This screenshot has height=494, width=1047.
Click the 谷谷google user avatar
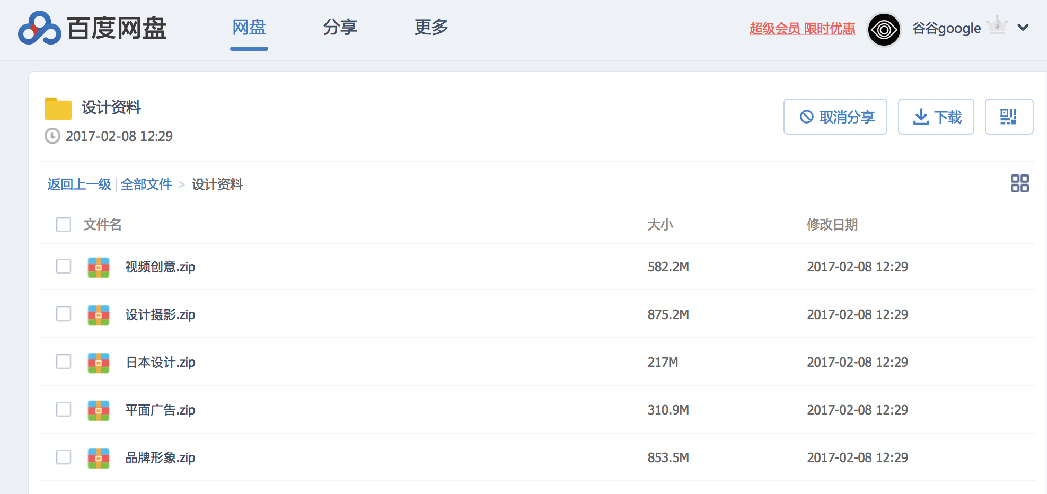click(x=884, y=29)
